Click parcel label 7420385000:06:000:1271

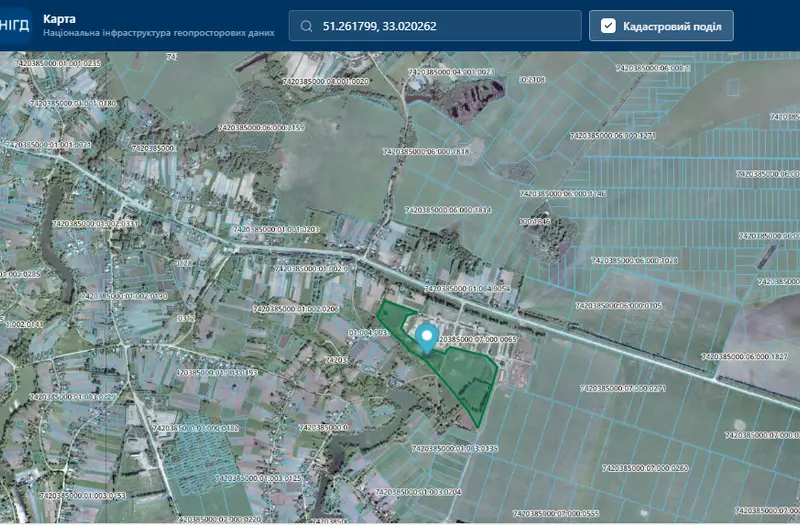tap(612, 136)
